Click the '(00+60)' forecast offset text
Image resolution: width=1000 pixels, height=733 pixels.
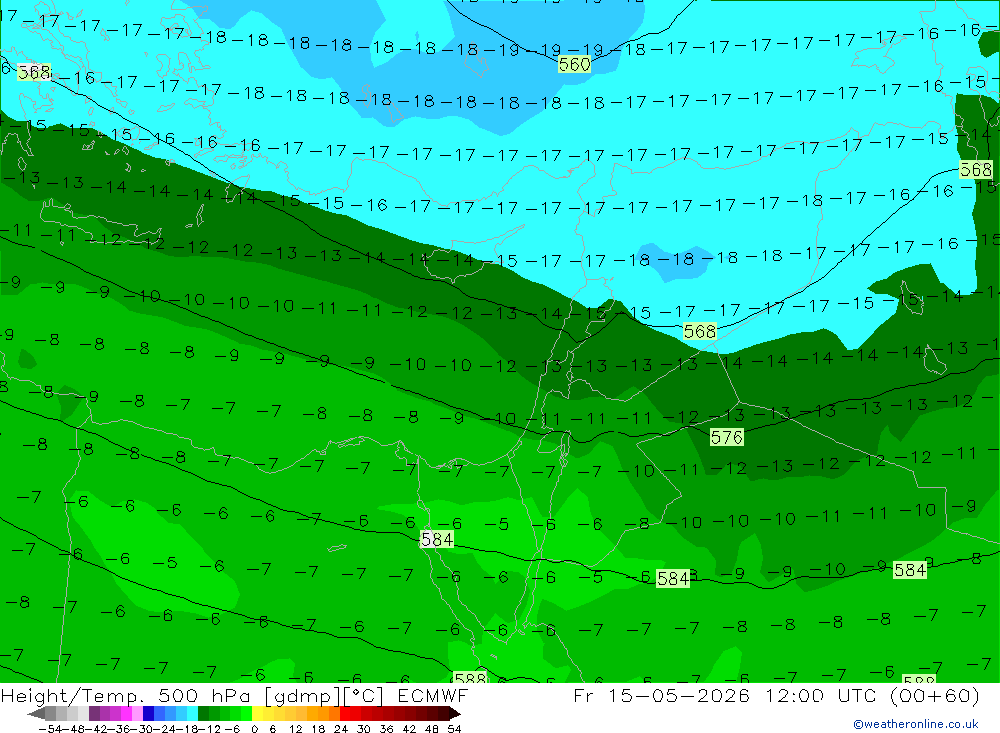pyautogui.click(x=934, y=696)
